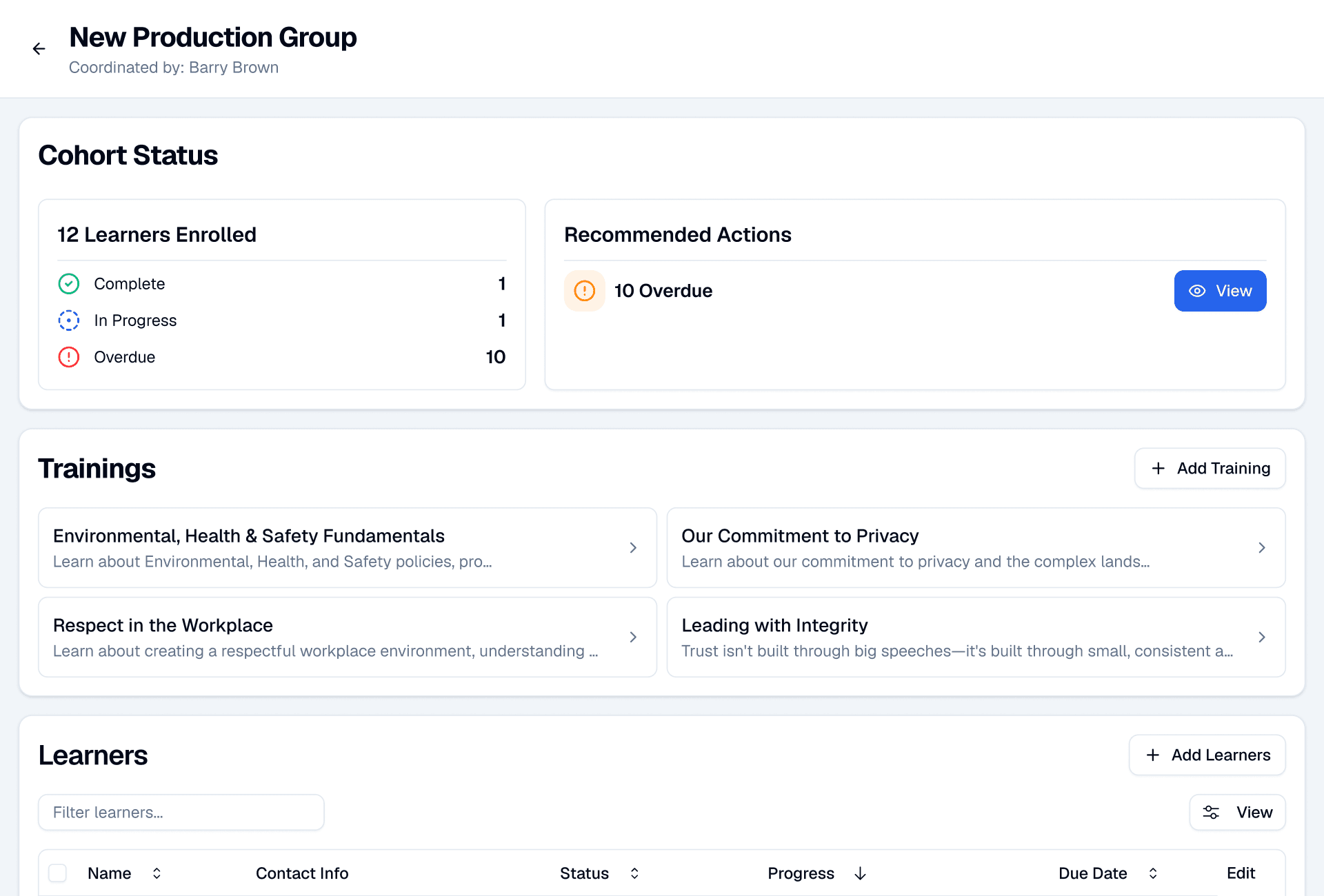Click the filter settings icon in the Learners View button
This screenshot has width=1324, height=896.
(x=1211, y=812)
